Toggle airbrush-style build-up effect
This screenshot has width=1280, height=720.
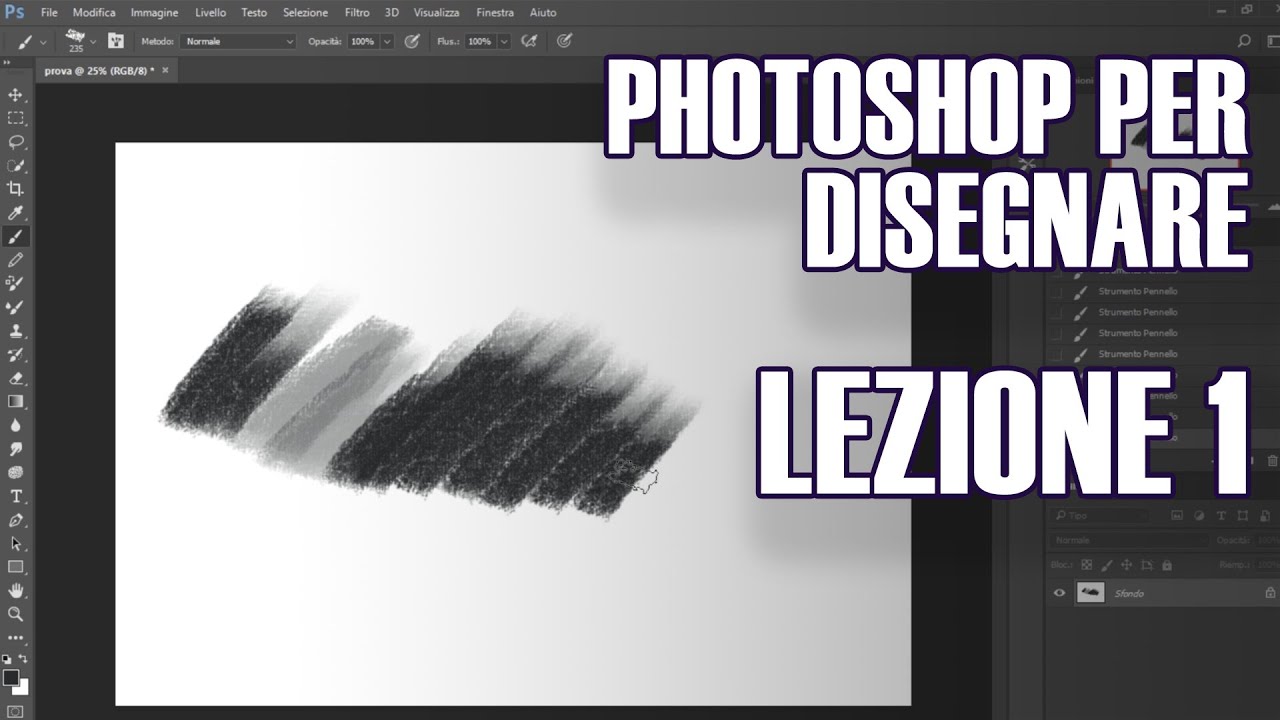pos(531,41)
